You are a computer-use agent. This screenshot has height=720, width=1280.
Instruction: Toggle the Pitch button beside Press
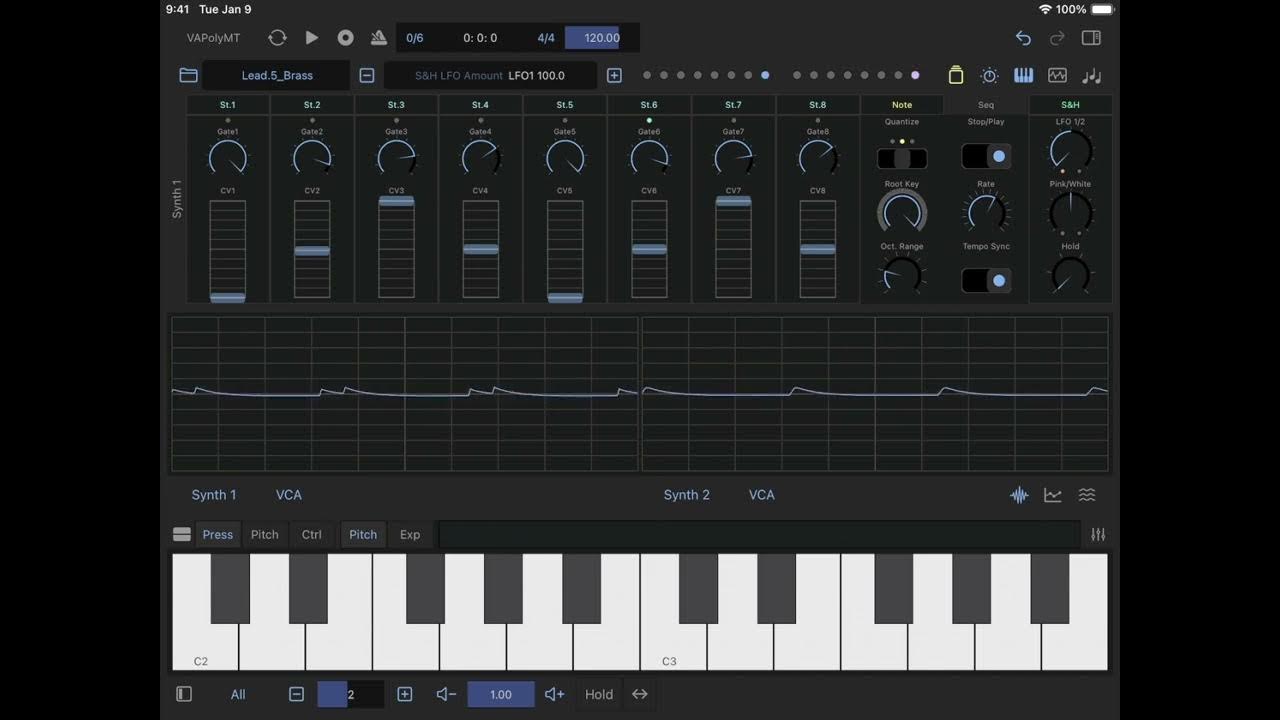(x=265, y=535)
